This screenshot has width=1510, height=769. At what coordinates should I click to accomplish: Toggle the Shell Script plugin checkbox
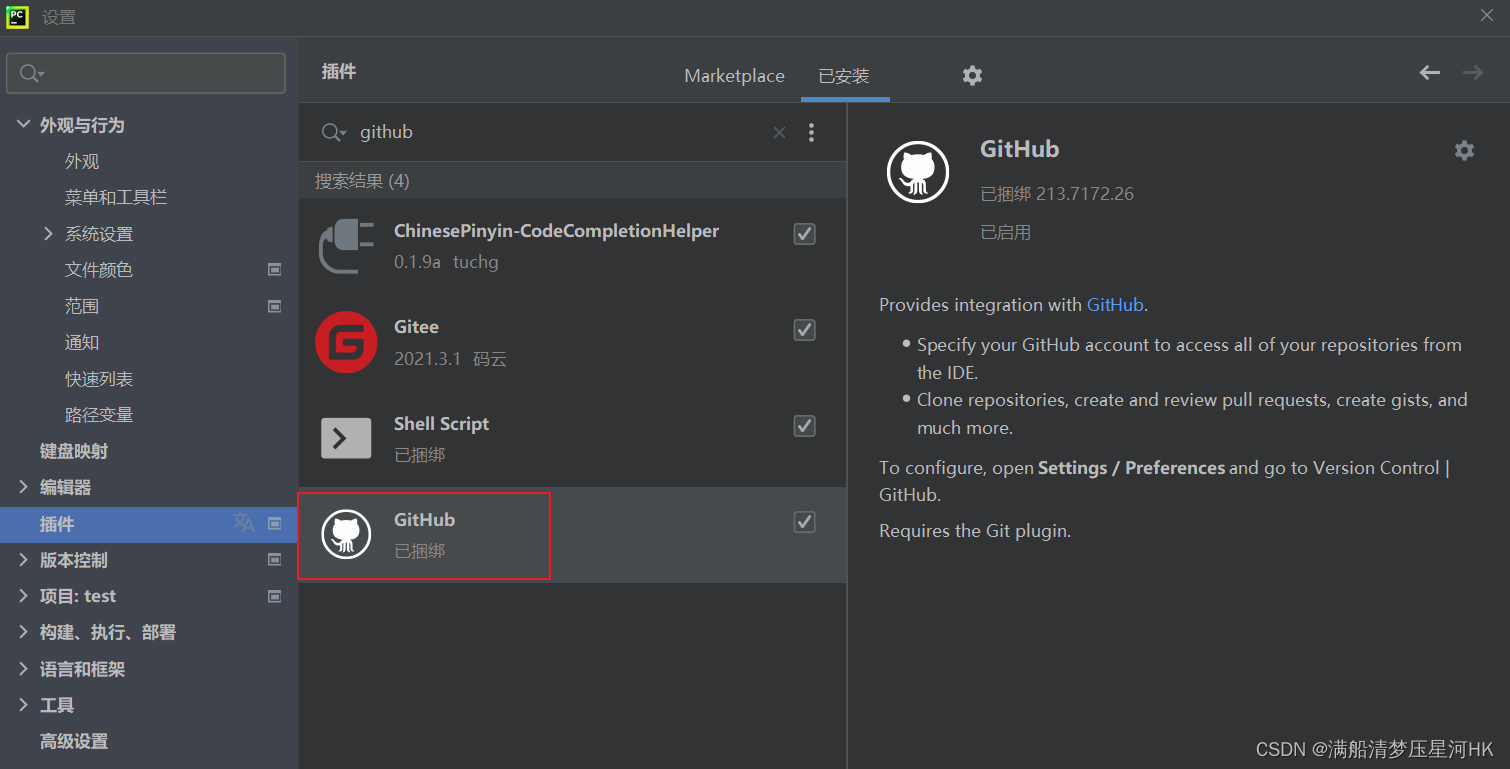[804, 426]
